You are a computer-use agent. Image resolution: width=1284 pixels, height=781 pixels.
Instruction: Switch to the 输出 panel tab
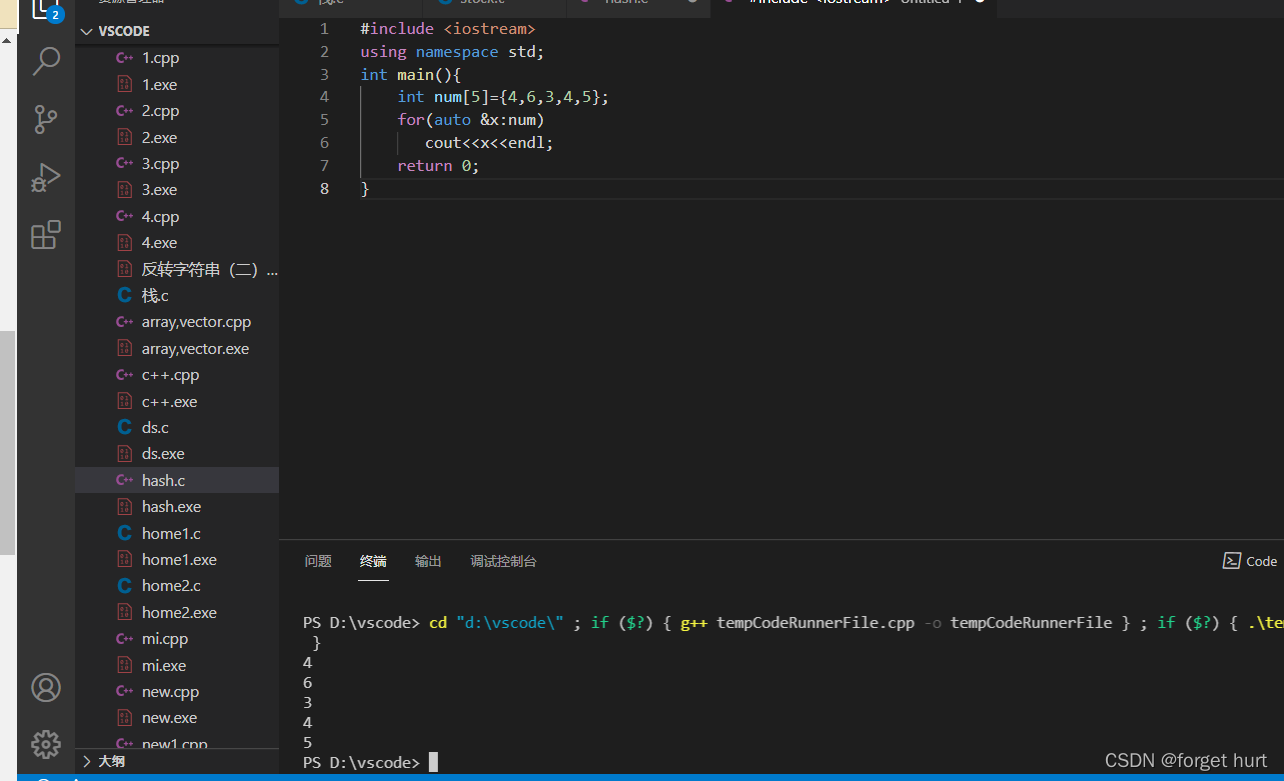(428, 561)
